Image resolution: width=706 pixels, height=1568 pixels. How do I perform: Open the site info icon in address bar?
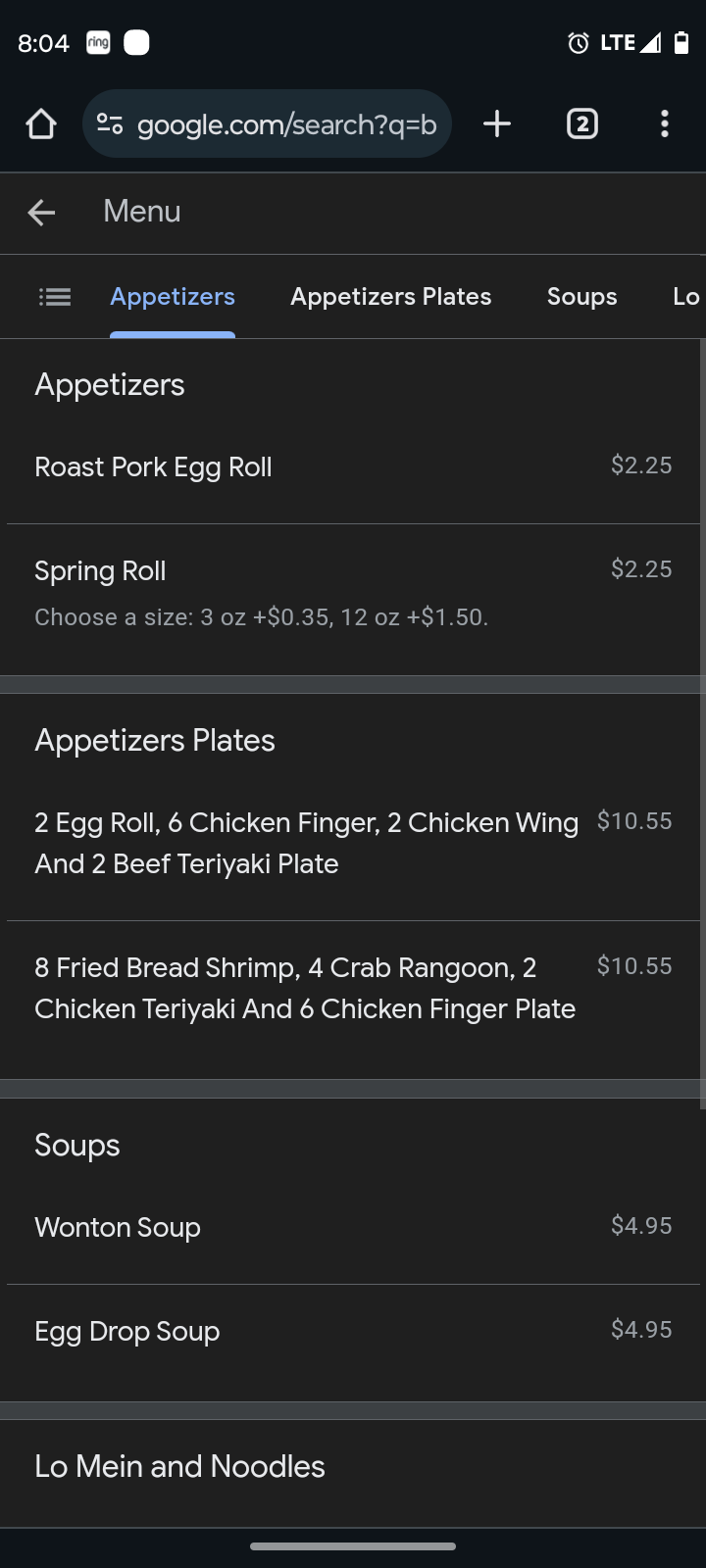(110, 124)
